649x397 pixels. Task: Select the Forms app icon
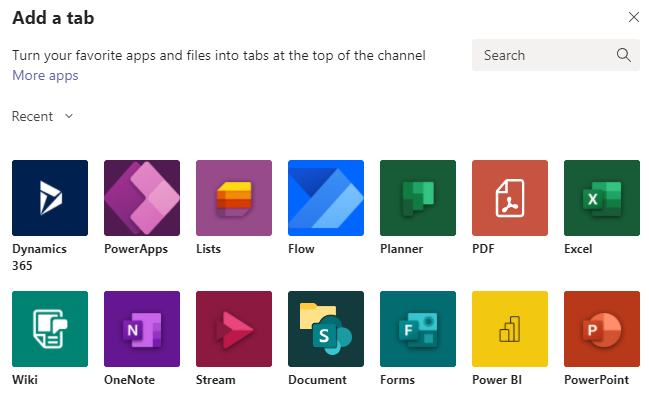(x=418, y=329)
